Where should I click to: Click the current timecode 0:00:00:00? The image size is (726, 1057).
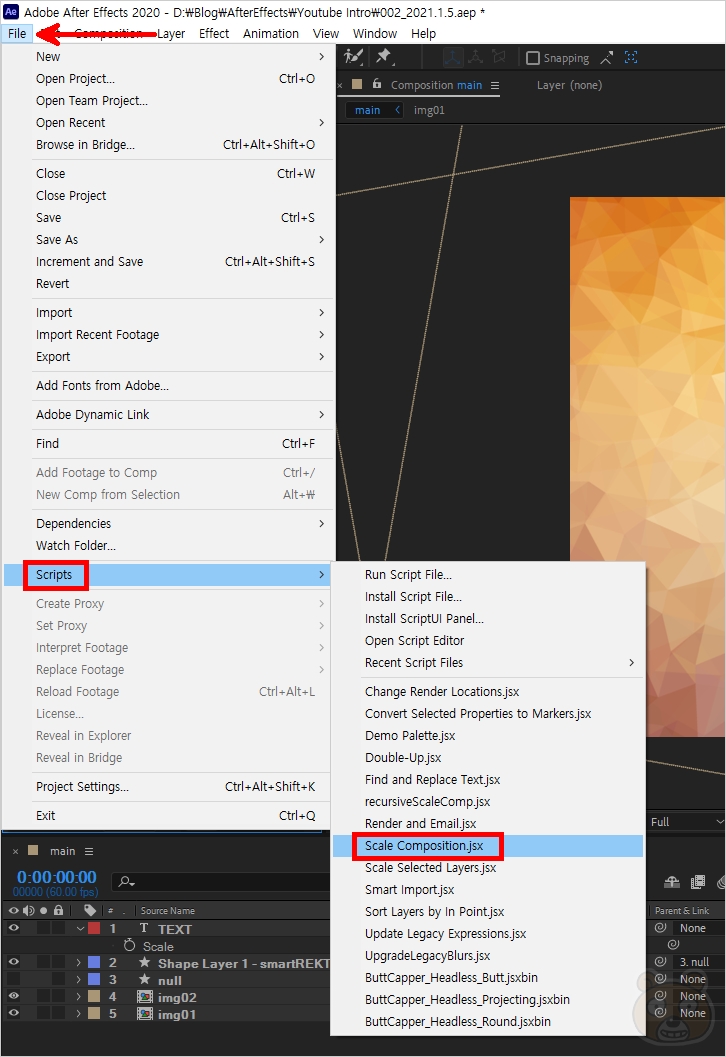(x=57, y=877)
